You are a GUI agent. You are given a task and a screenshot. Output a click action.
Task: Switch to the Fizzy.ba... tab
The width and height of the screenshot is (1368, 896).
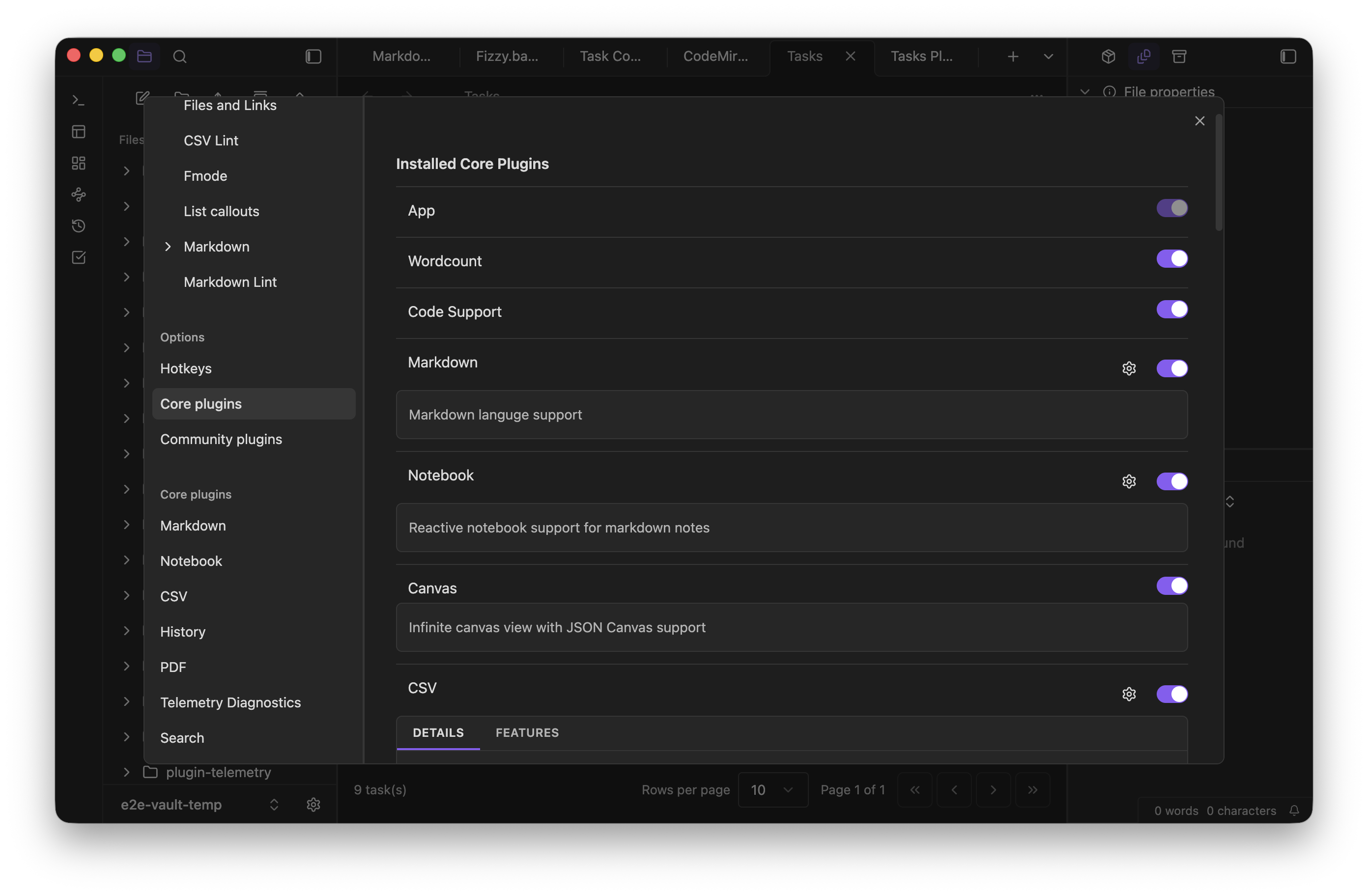(x=507, y=56)
